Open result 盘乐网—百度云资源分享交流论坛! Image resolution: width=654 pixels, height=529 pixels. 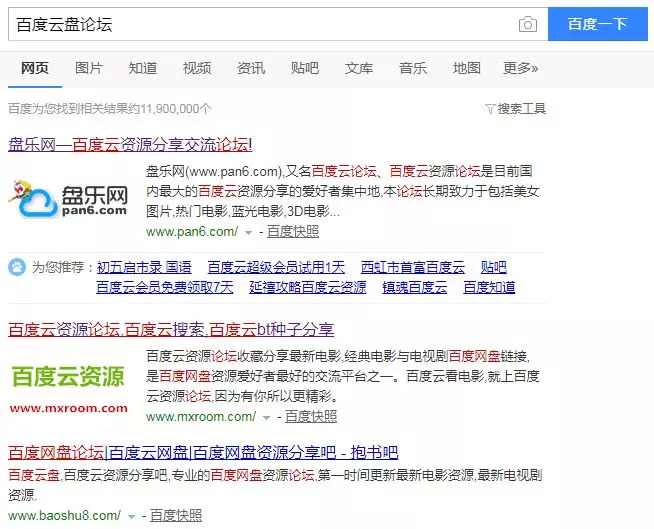click(130, 145)
